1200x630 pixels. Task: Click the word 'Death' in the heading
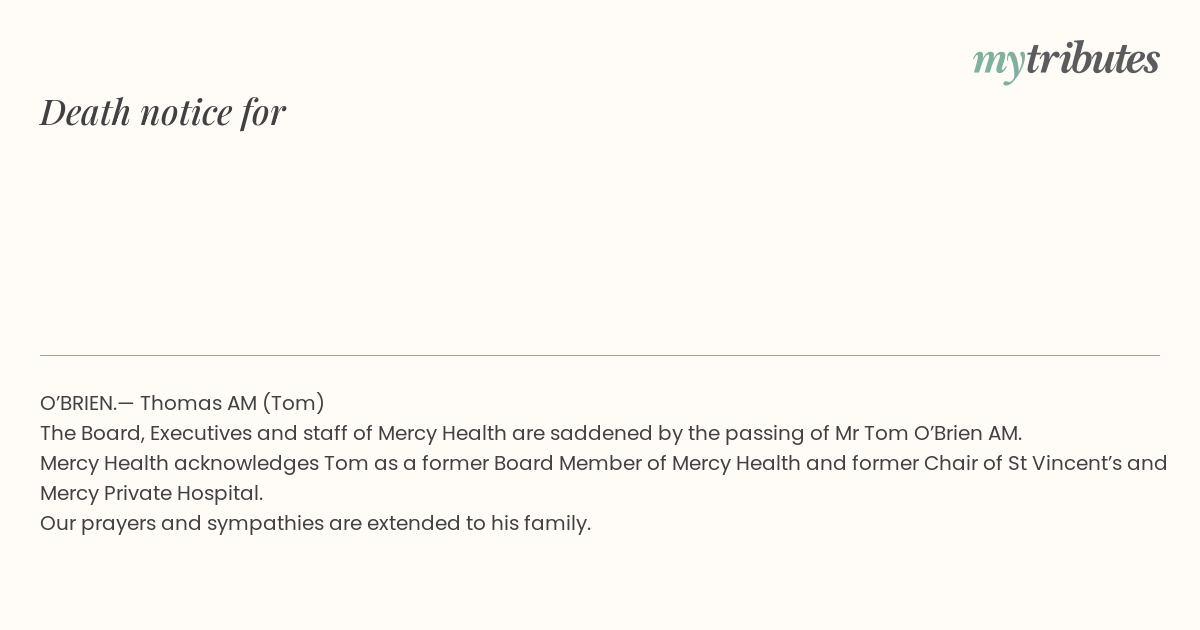point(85,112)
